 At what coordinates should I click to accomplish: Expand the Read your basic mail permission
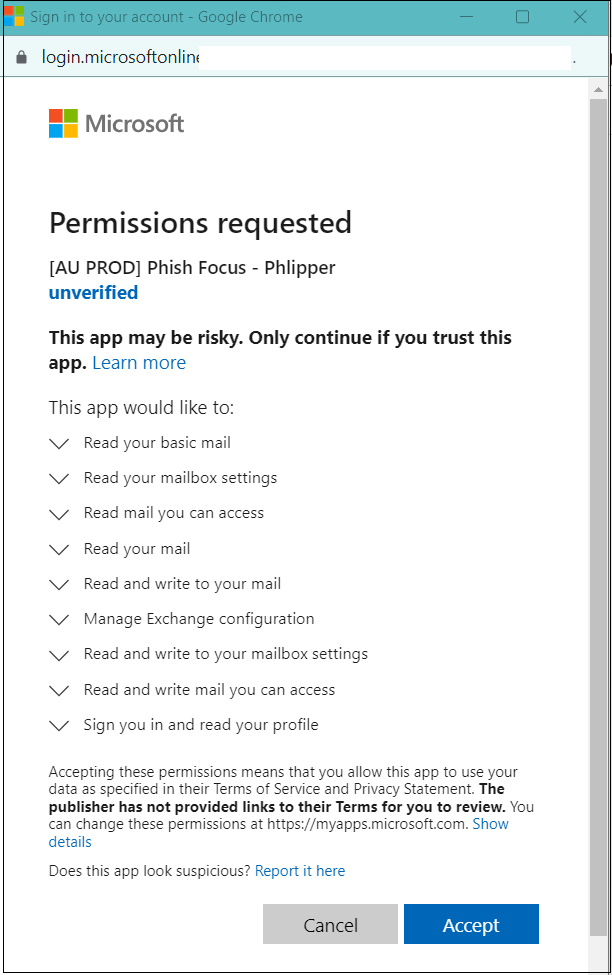[x=59, y=443]
